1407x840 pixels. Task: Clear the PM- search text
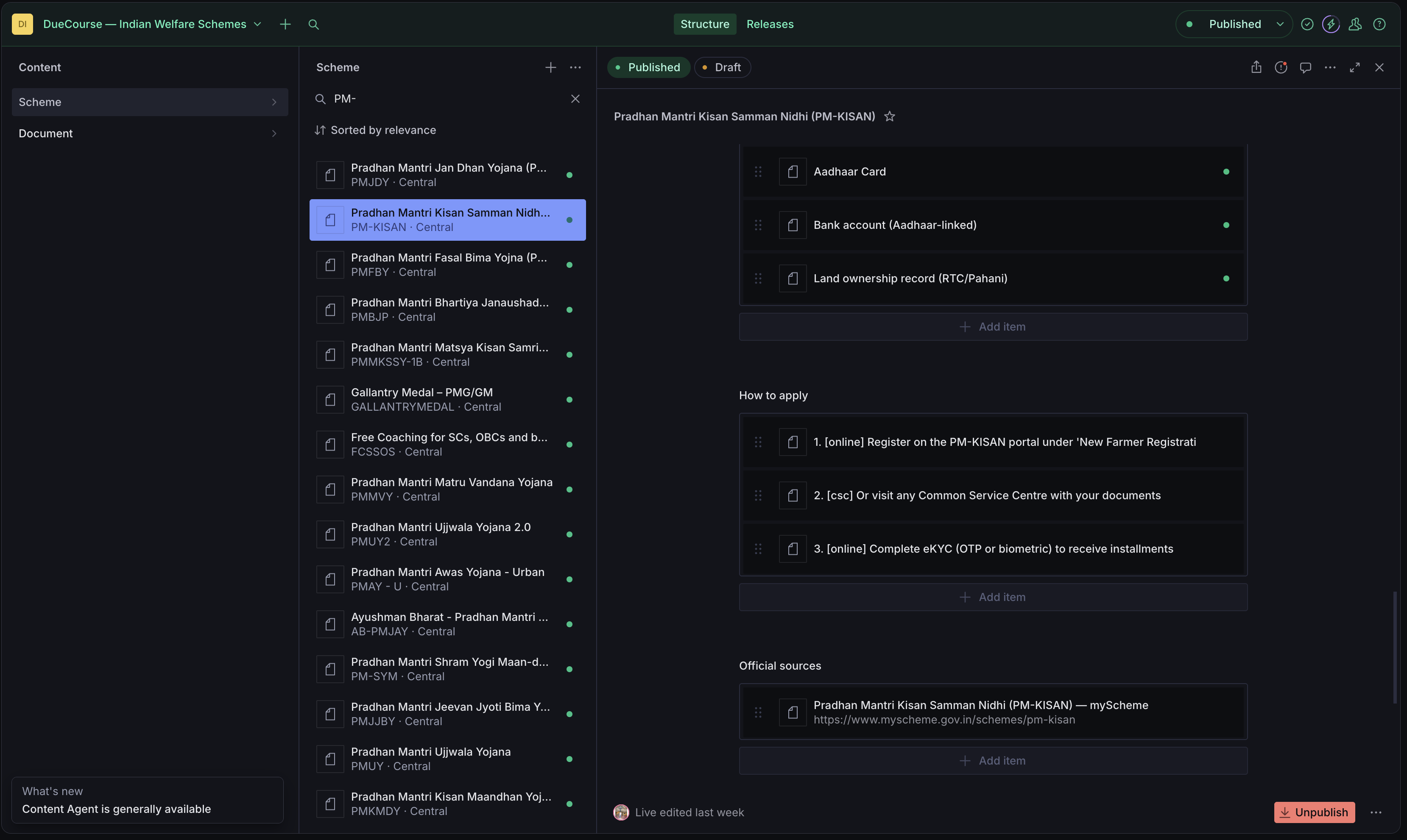575,98
